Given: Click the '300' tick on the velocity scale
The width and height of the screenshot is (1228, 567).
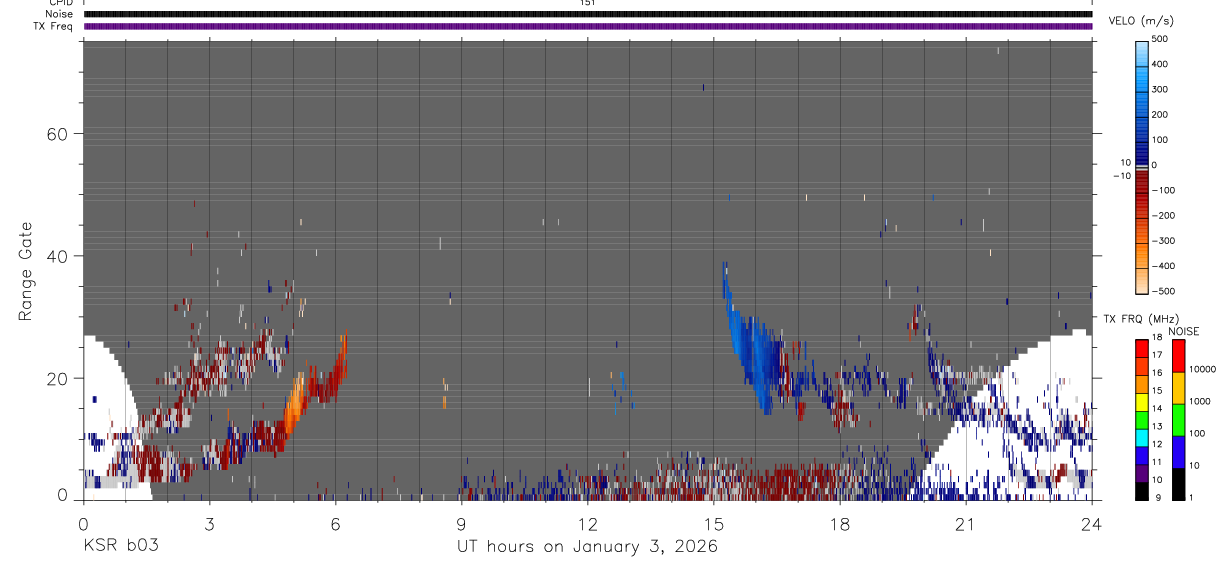Looking at the screenshot, I should tap(1162, 89).
